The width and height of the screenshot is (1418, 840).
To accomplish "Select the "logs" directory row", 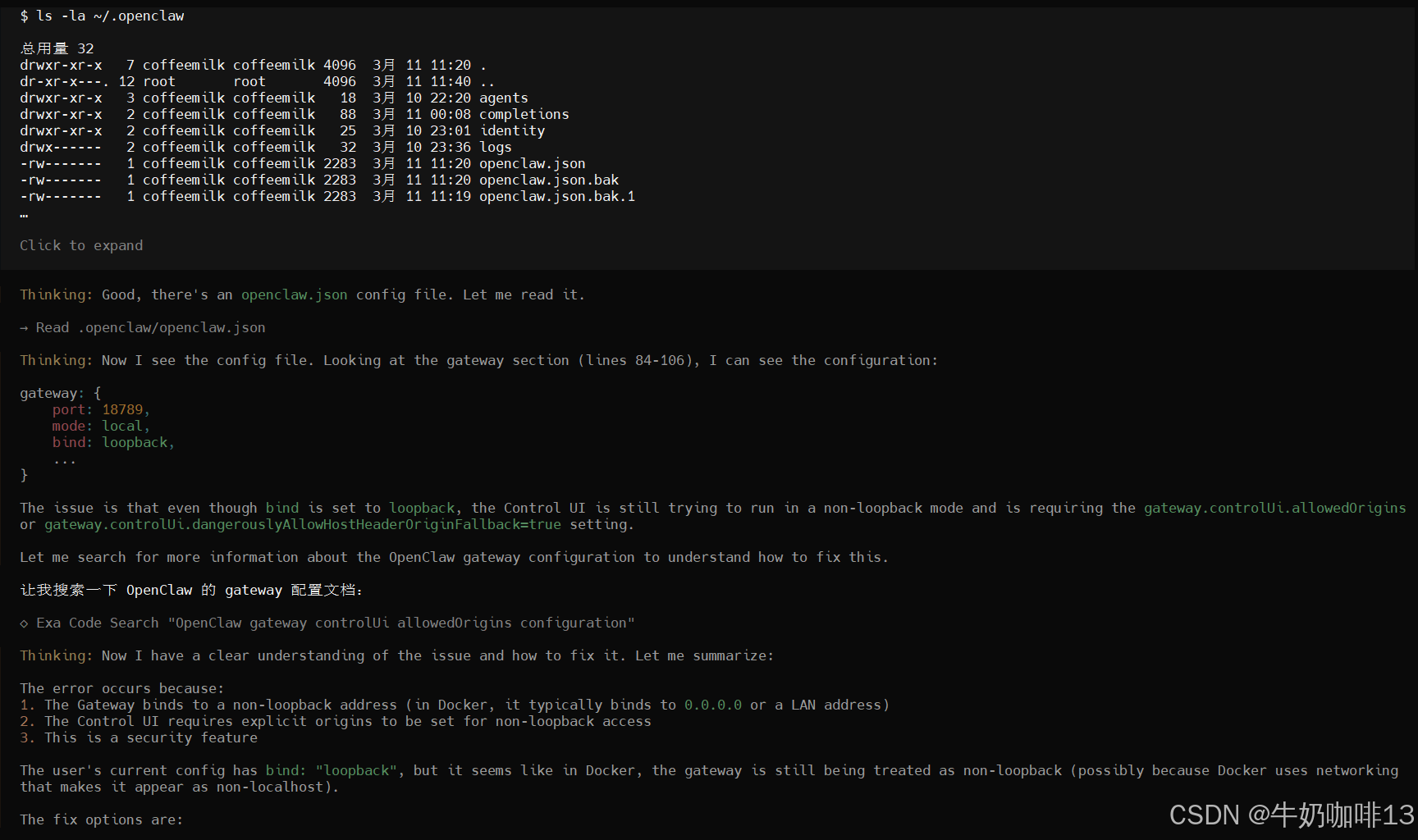I will 266,147.
